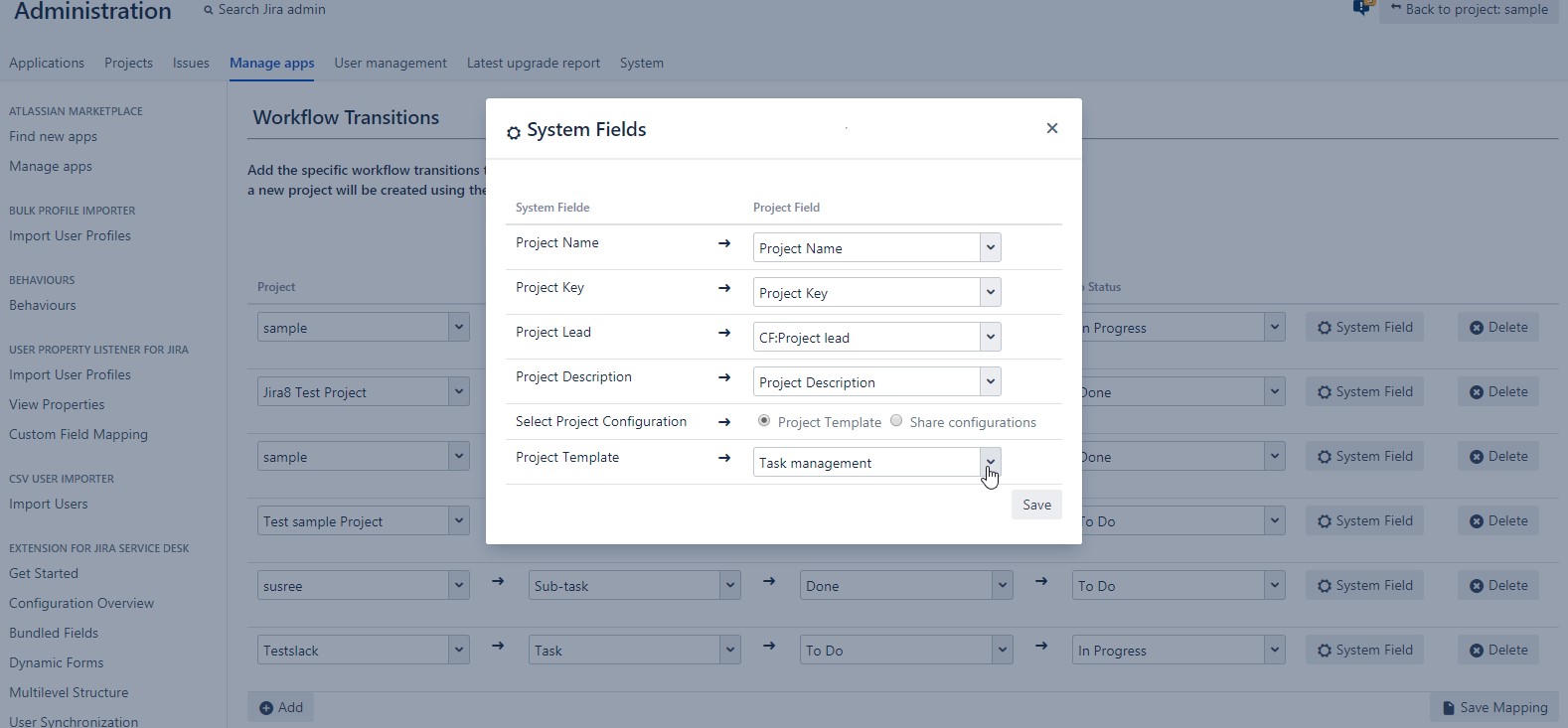Expand the Test sample Project dropdown

click(x=364, y=520)
